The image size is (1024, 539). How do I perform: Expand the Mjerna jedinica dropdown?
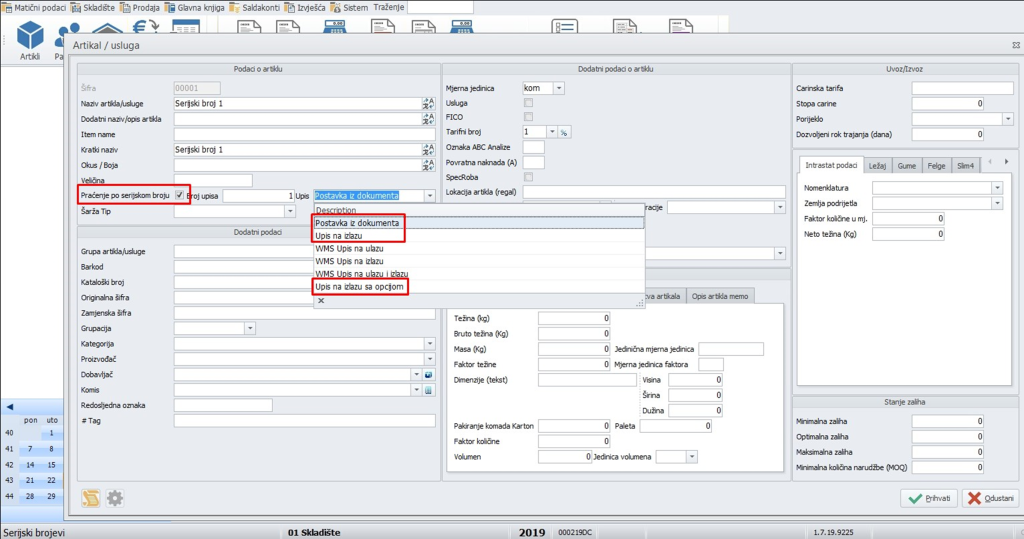[x=558, y=88]
